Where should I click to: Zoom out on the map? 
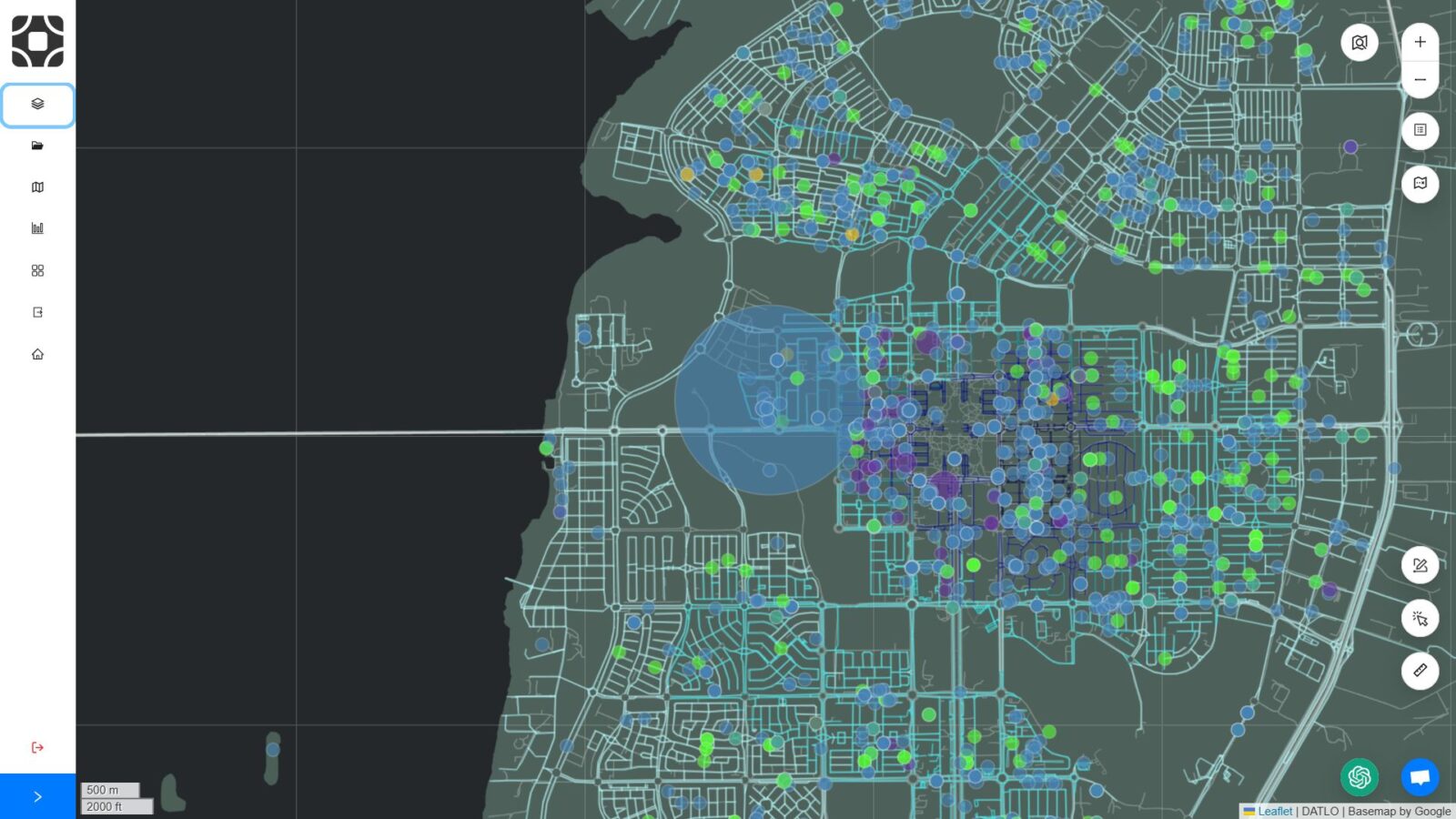(1420, 80)
